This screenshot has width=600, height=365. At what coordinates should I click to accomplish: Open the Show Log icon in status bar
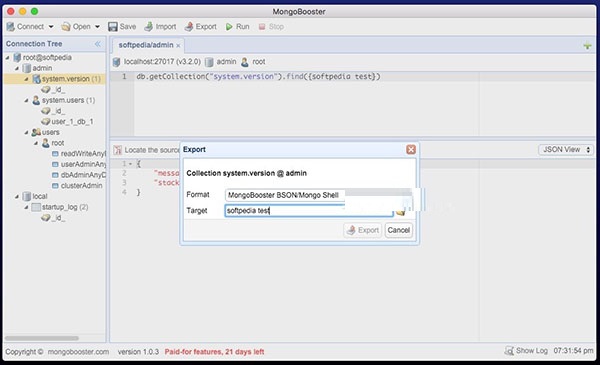pyautogui.click(x=509, y=350)
